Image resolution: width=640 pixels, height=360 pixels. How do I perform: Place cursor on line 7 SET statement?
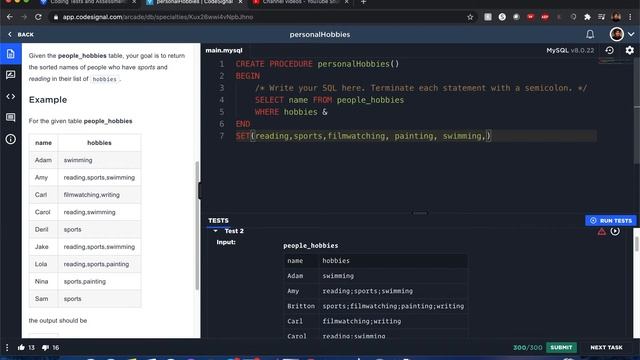coord(363,136)
